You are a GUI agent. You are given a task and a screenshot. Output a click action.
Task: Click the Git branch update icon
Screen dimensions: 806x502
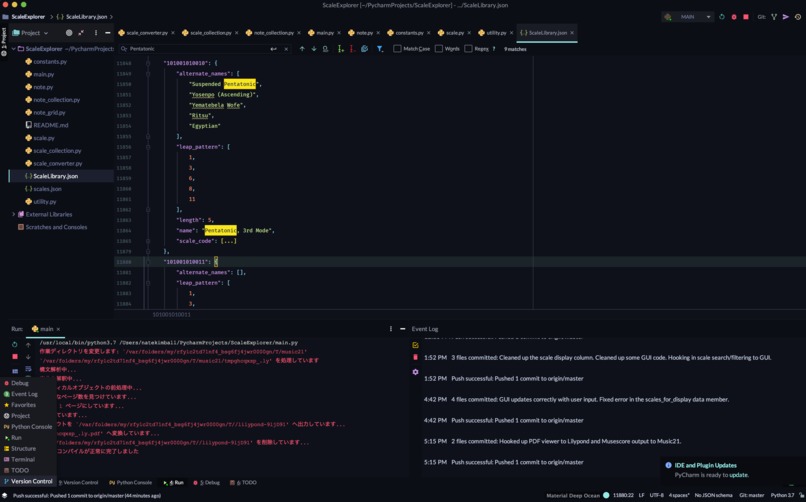click(x=774, y=17)
